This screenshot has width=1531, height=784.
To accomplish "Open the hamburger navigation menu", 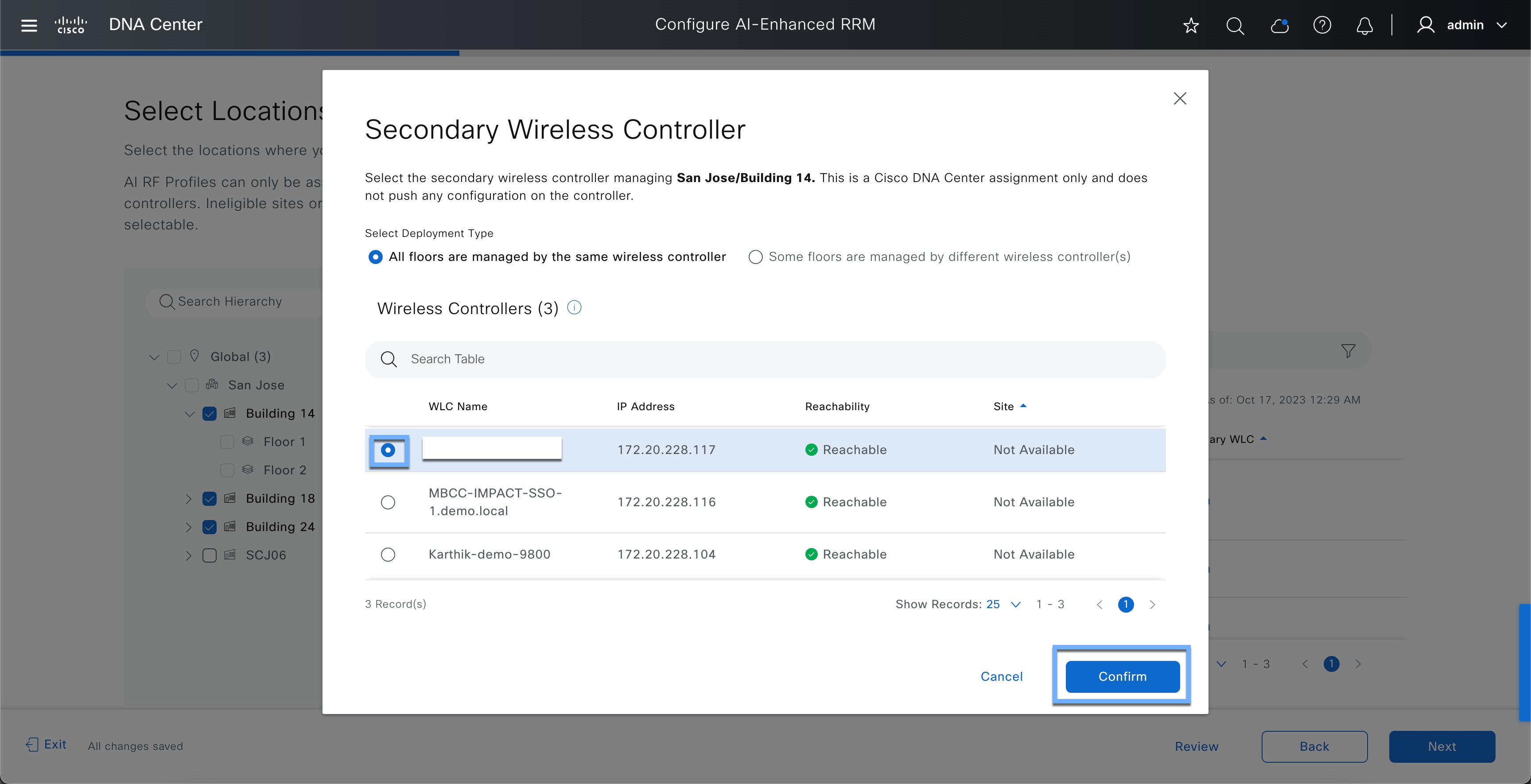I will point(28,25).
